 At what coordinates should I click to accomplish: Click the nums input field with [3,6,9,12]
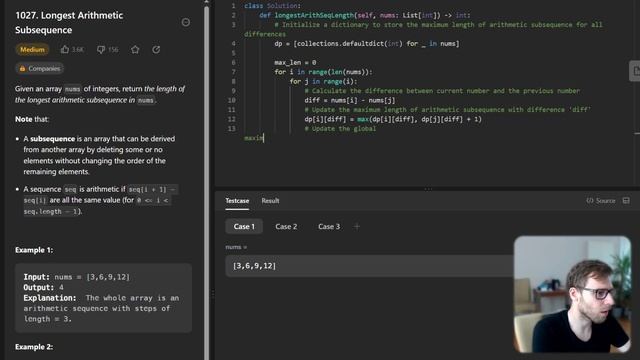(369, 266)
